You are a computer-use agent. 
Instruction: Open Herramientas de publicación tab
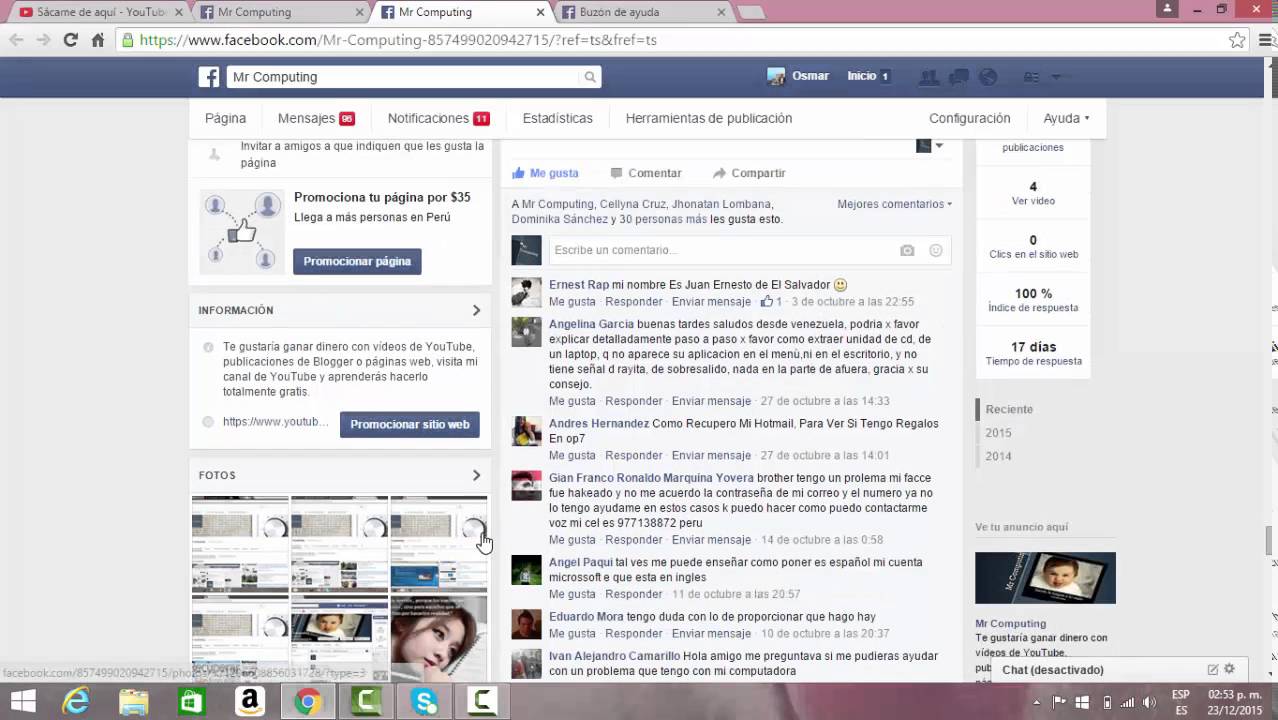pyautogui.click(x=708, y=118)
